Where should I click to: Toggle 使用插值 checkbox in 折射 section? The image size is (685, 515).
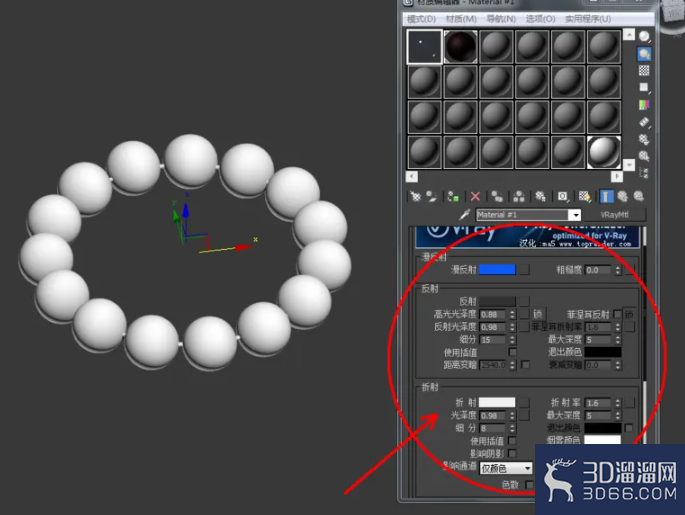pyautogui.click(x=512, y=440)
